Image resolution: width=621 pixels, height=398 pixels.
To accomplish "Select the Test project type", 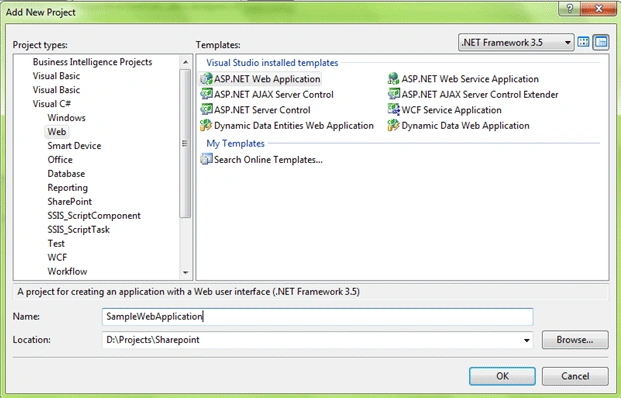I will (56, 244).
